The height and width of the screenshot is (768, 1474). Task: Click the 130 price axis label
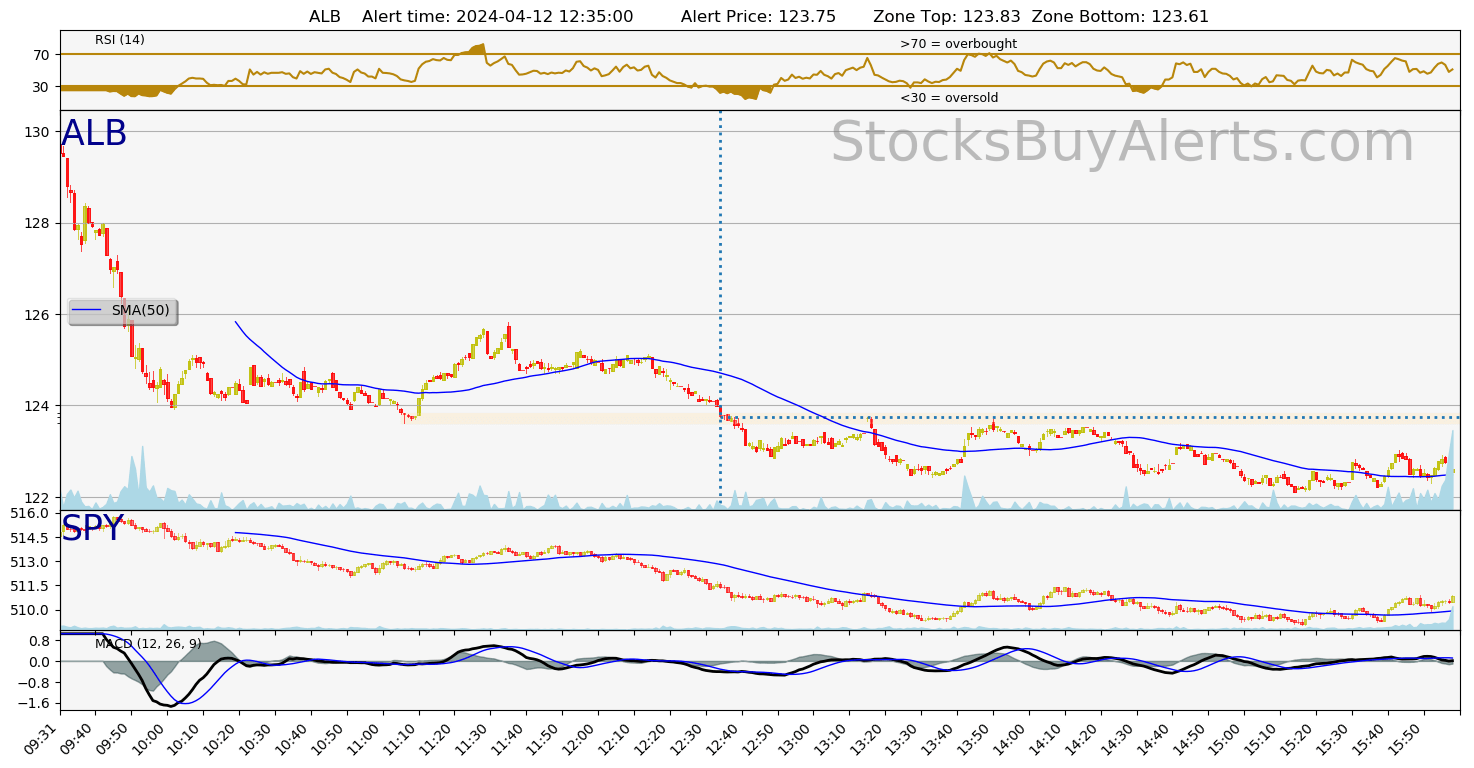coord(38,132)
